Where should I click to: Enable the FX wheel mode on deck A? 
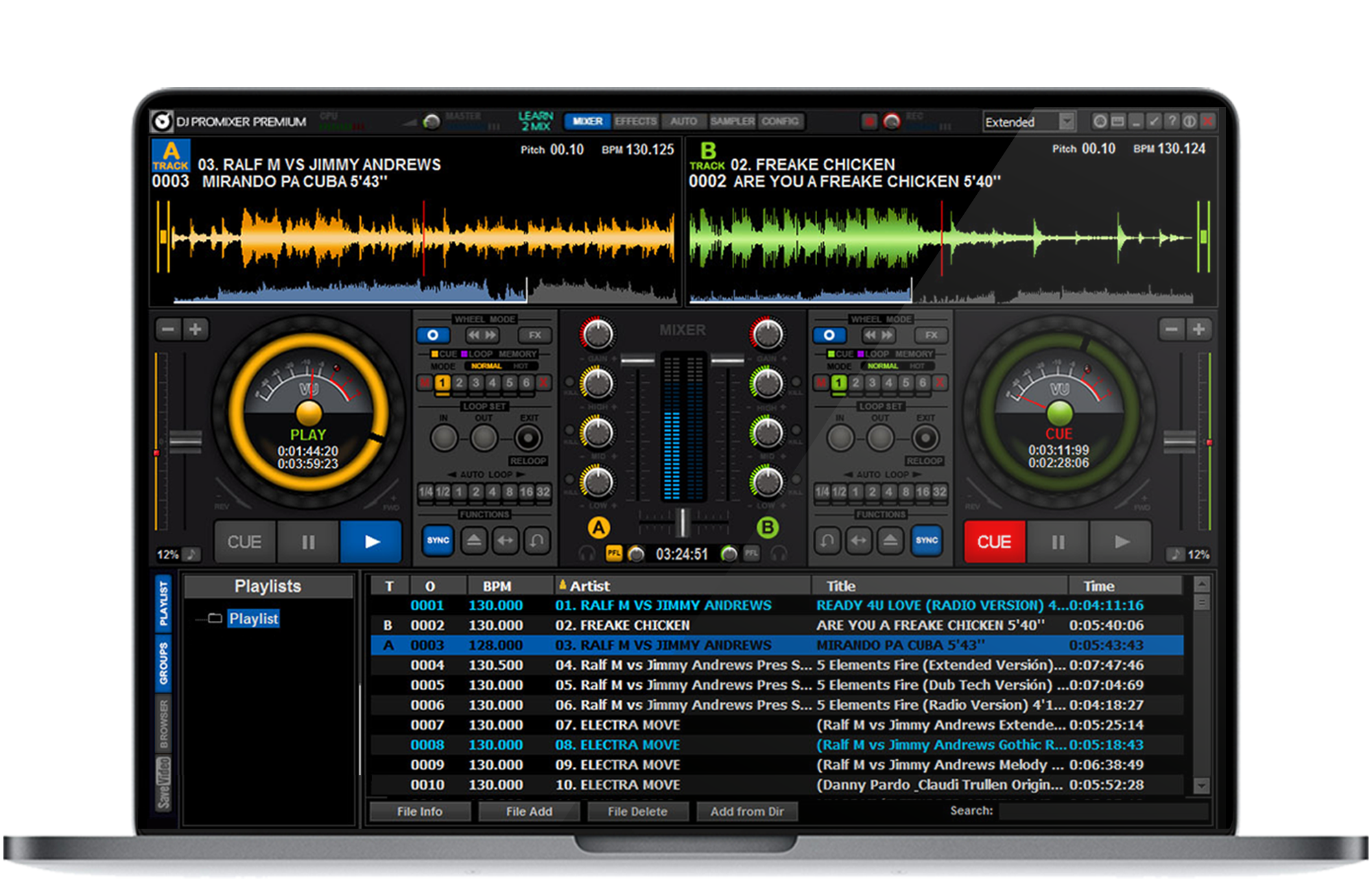[x=534, y=335]
